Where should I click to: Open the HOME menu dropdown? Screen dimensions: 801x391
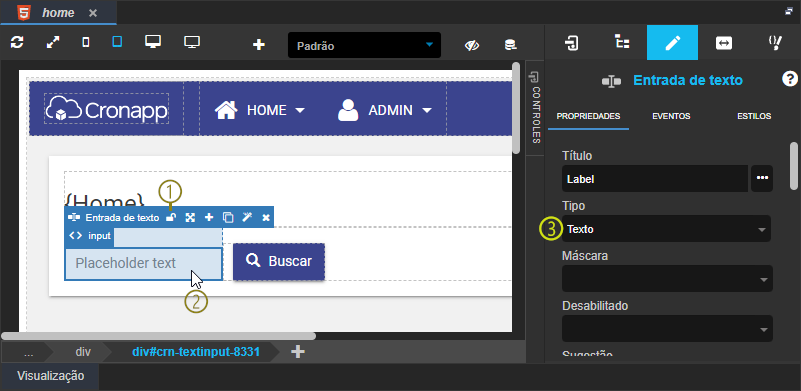260,110
